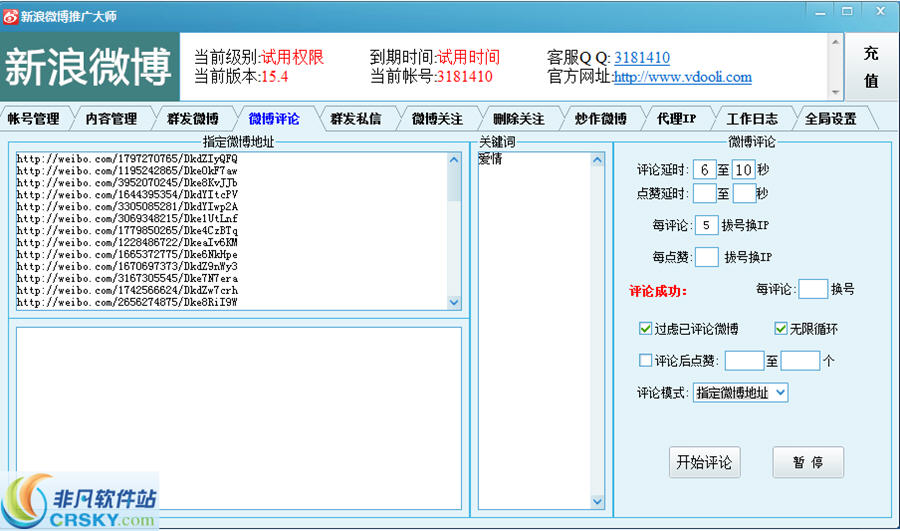Click scroll-up arrow of 关键词 list
The image size is (900, 531).
(598, 160)
